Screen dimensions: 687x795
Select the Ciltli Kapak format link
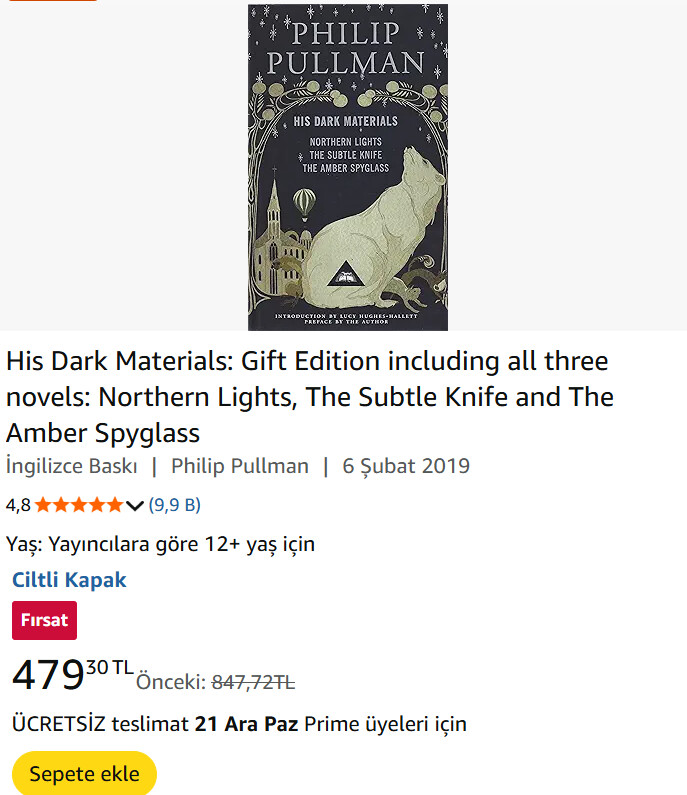69,580
